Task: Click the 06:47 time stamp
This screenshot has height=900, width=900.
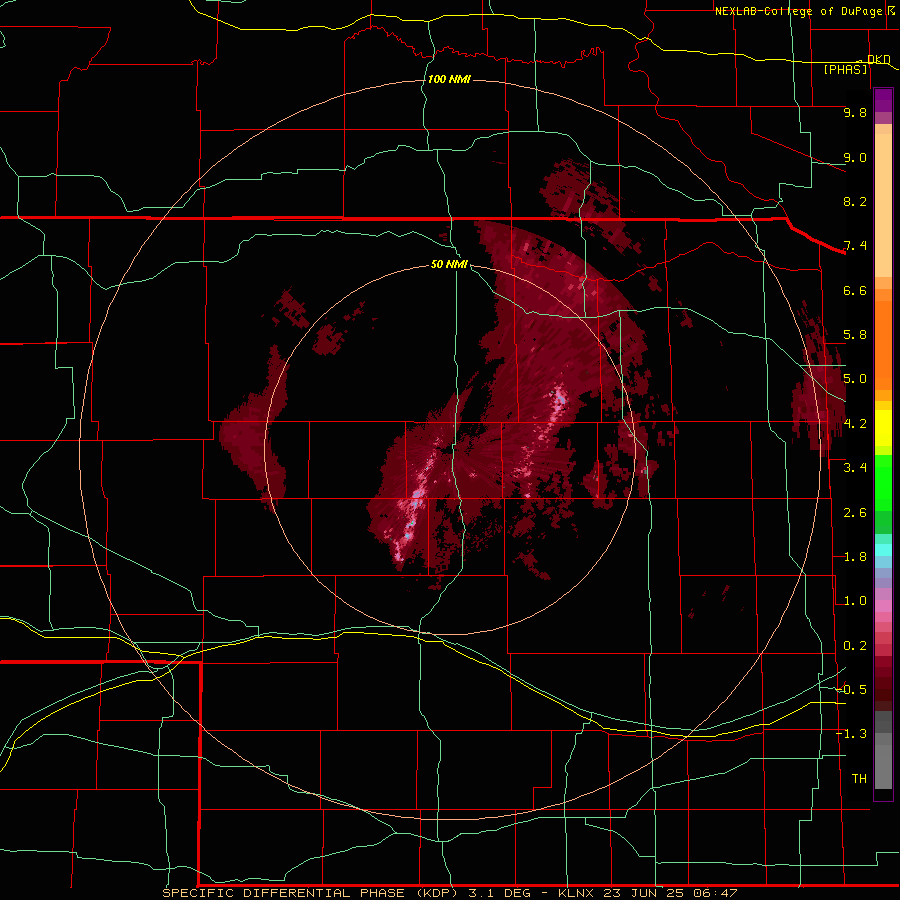Action: click(715, 893)
